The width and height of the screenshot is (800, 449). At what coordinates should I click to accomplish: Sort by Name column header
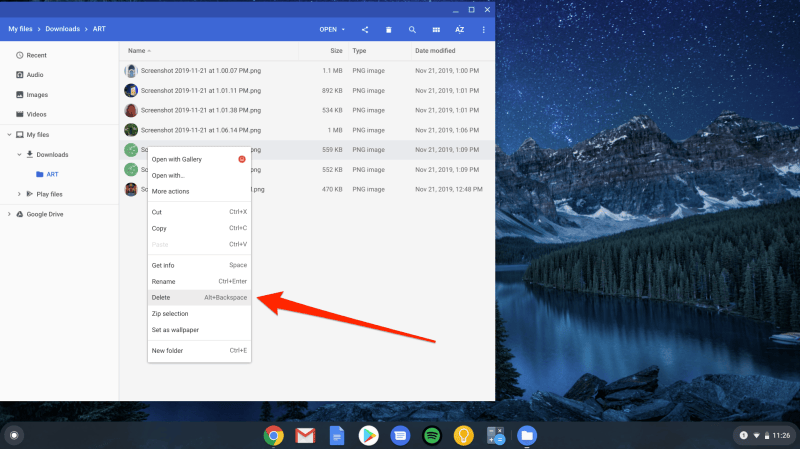click(x=137, y=51)
